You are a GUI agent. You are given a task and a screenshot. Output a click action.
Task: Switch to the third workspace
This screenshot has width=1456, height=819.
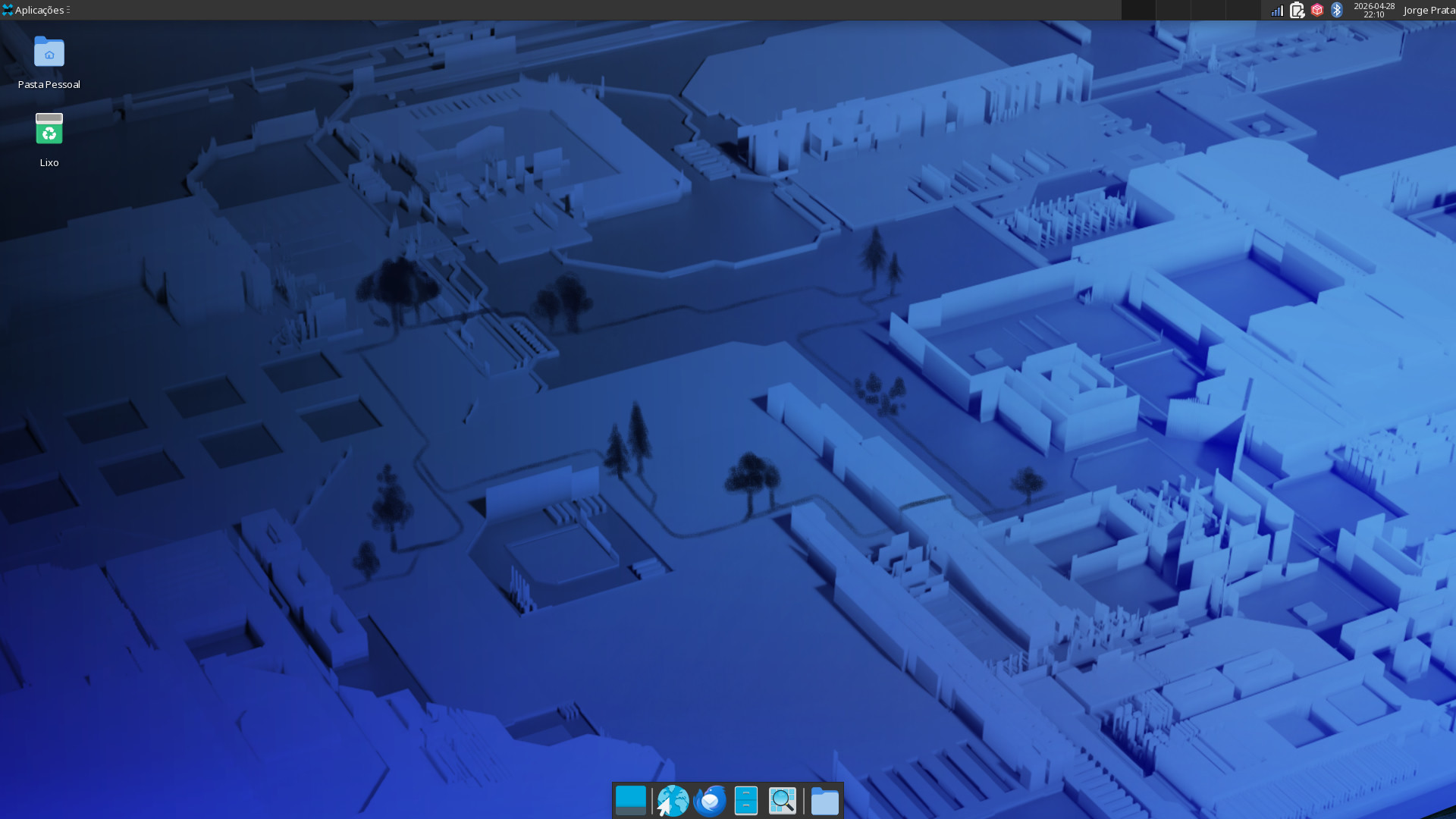1208,10
